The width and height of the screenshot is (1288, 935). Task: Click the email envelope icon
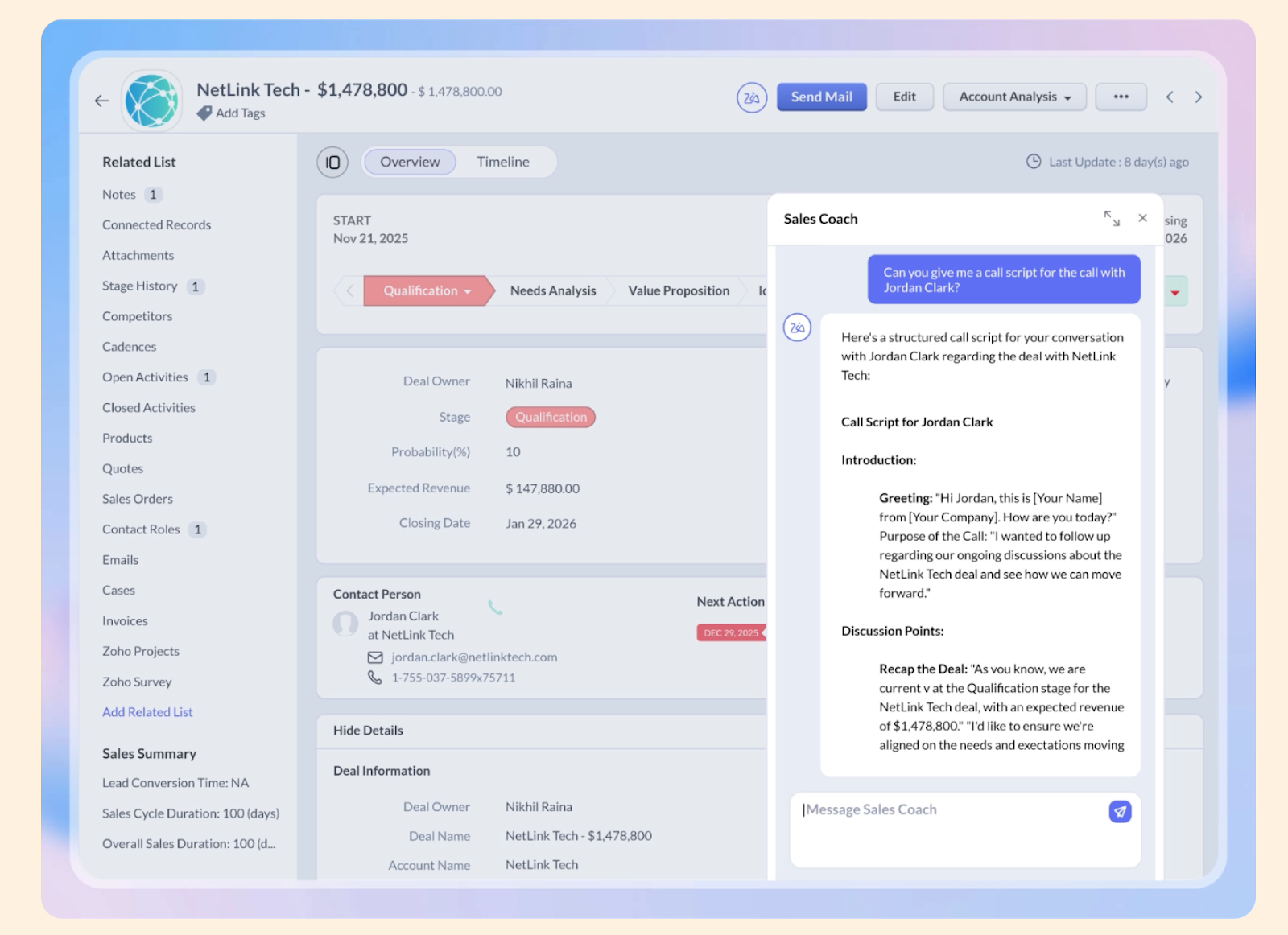pos(375,657)
